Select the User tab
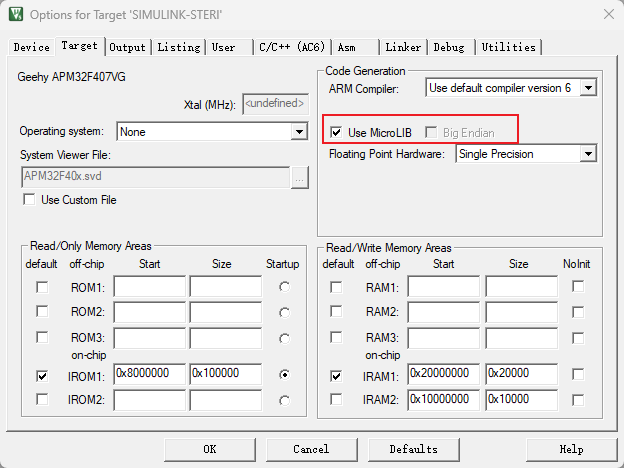 pos(230,47)
